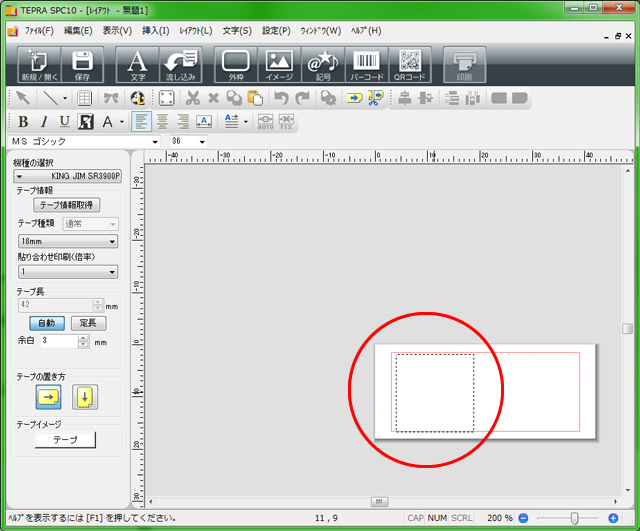Click the テープ情報取得 button

click(x=67, y=205)
